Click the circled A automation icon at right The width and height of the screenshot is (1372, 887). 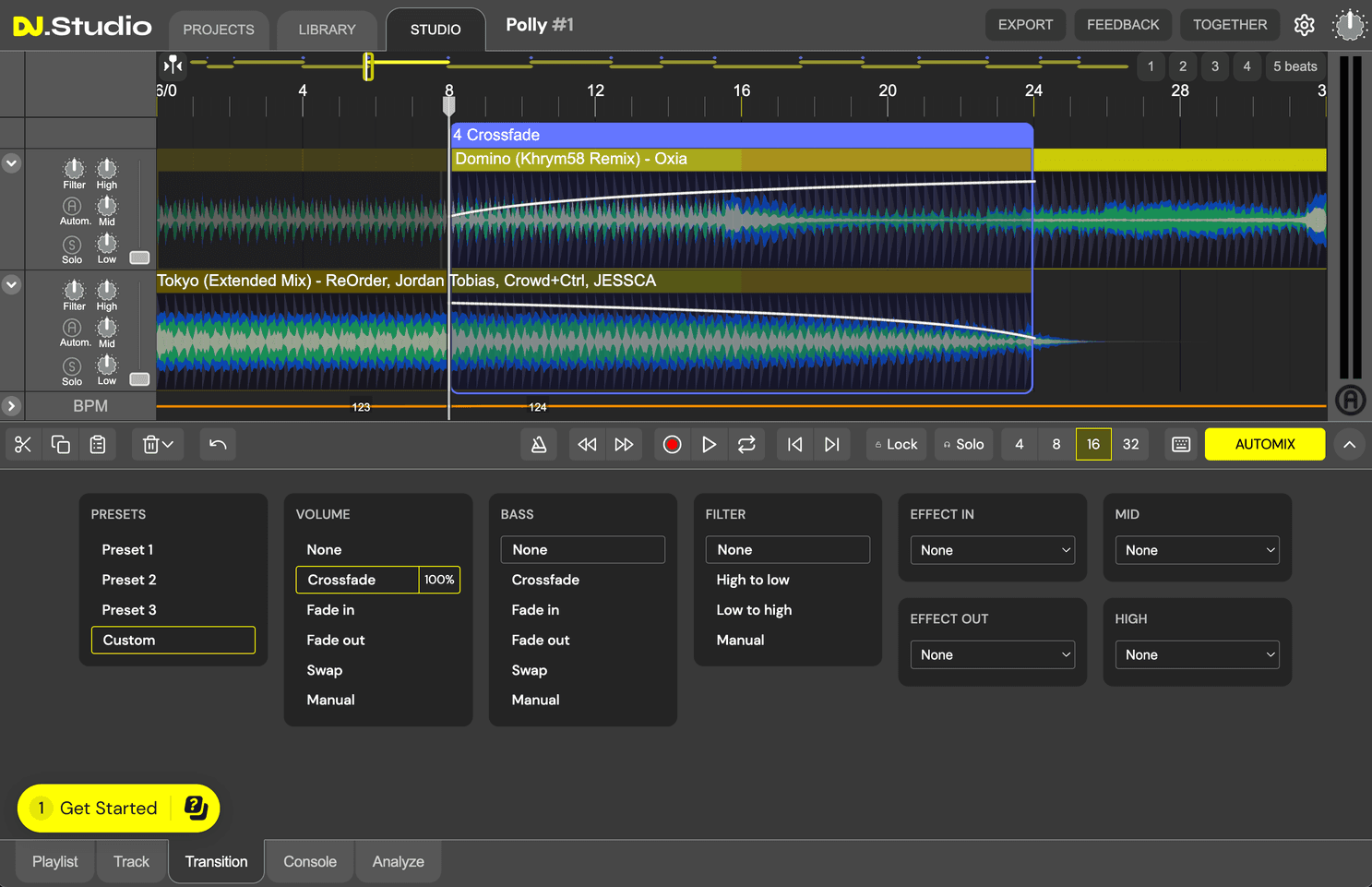point(1350,400)
